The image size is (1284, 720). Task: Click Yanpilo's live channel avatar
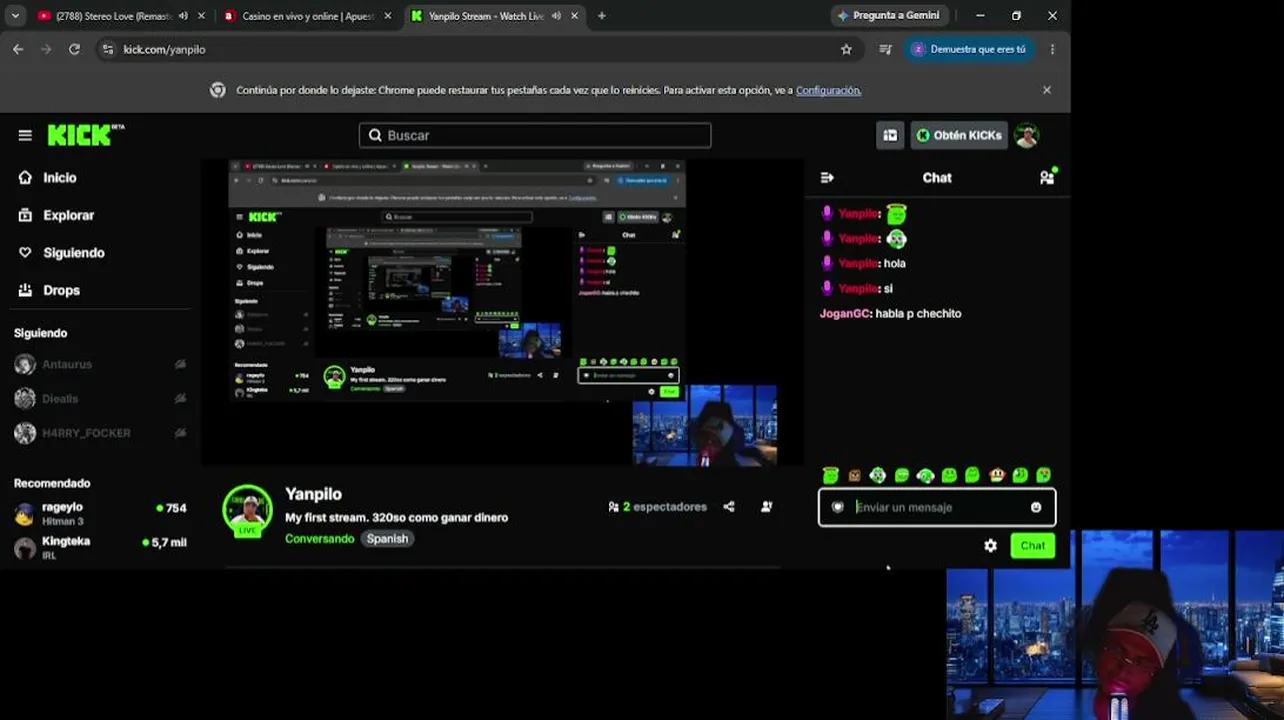(x=247, y=511)
